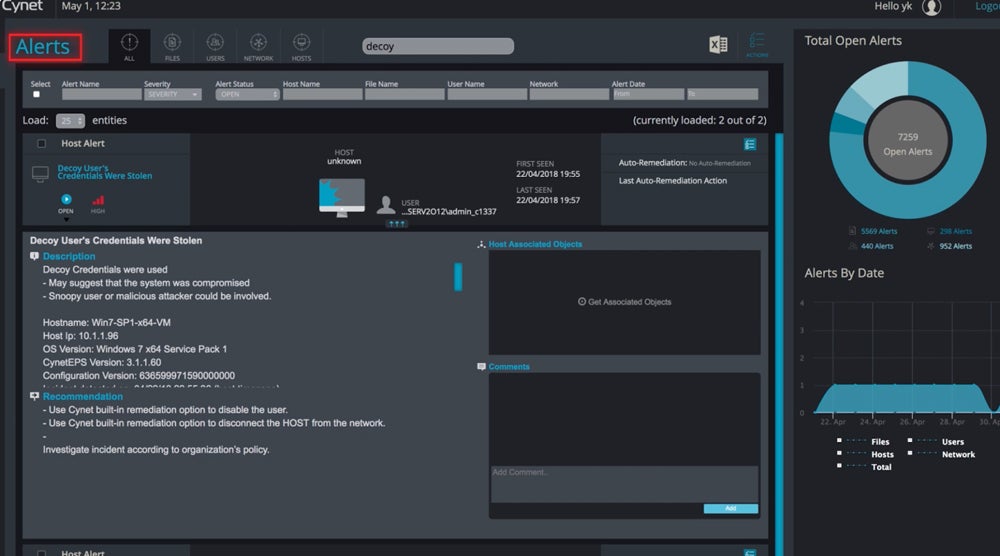Switch to the FILES alerts icon

172,46
